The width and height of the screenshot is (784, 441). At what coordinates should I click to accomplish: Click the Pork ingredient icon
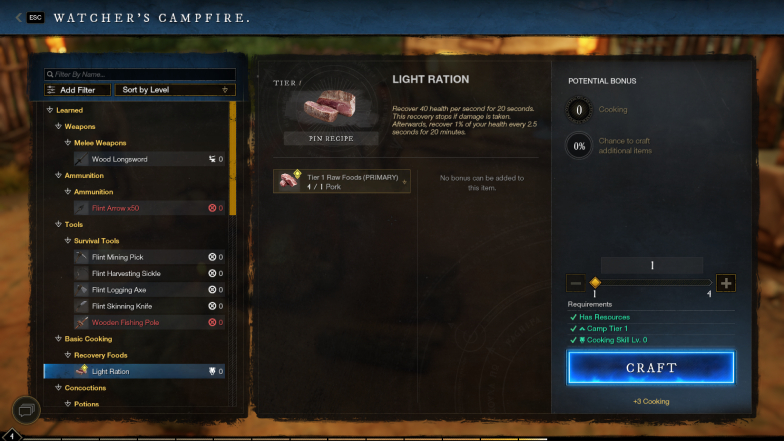tap(288, 180)
